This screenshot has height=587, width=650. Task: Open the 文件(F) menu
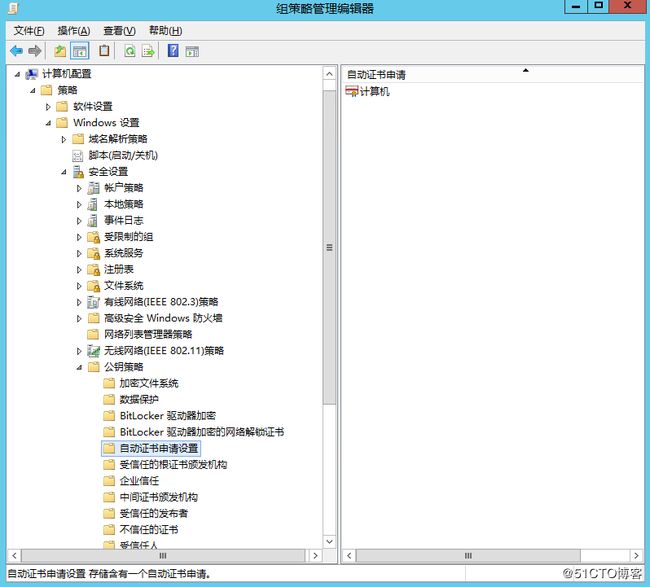tap(29, 31)
